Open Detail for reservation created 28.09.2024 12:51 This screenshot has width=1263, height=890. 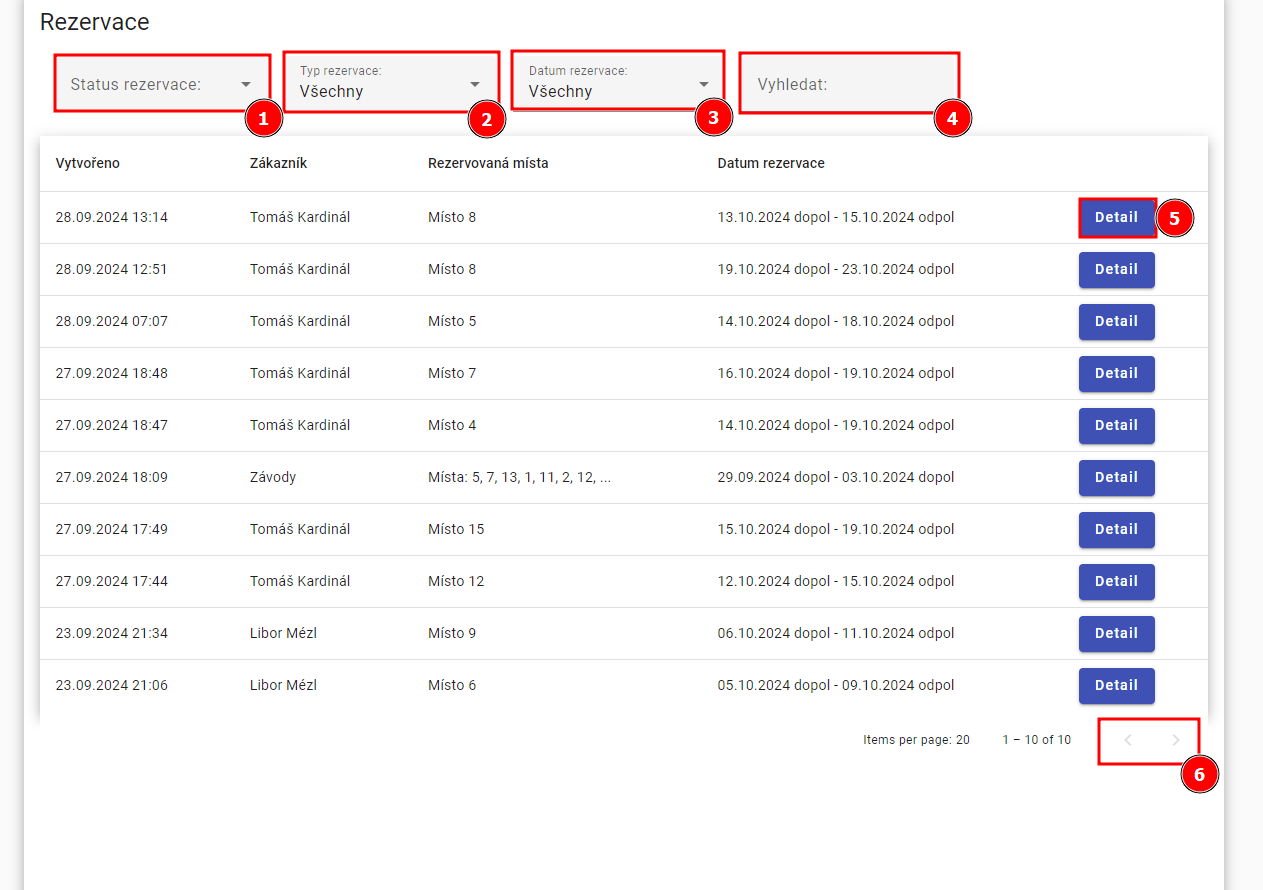click(x=1116, y=270)
